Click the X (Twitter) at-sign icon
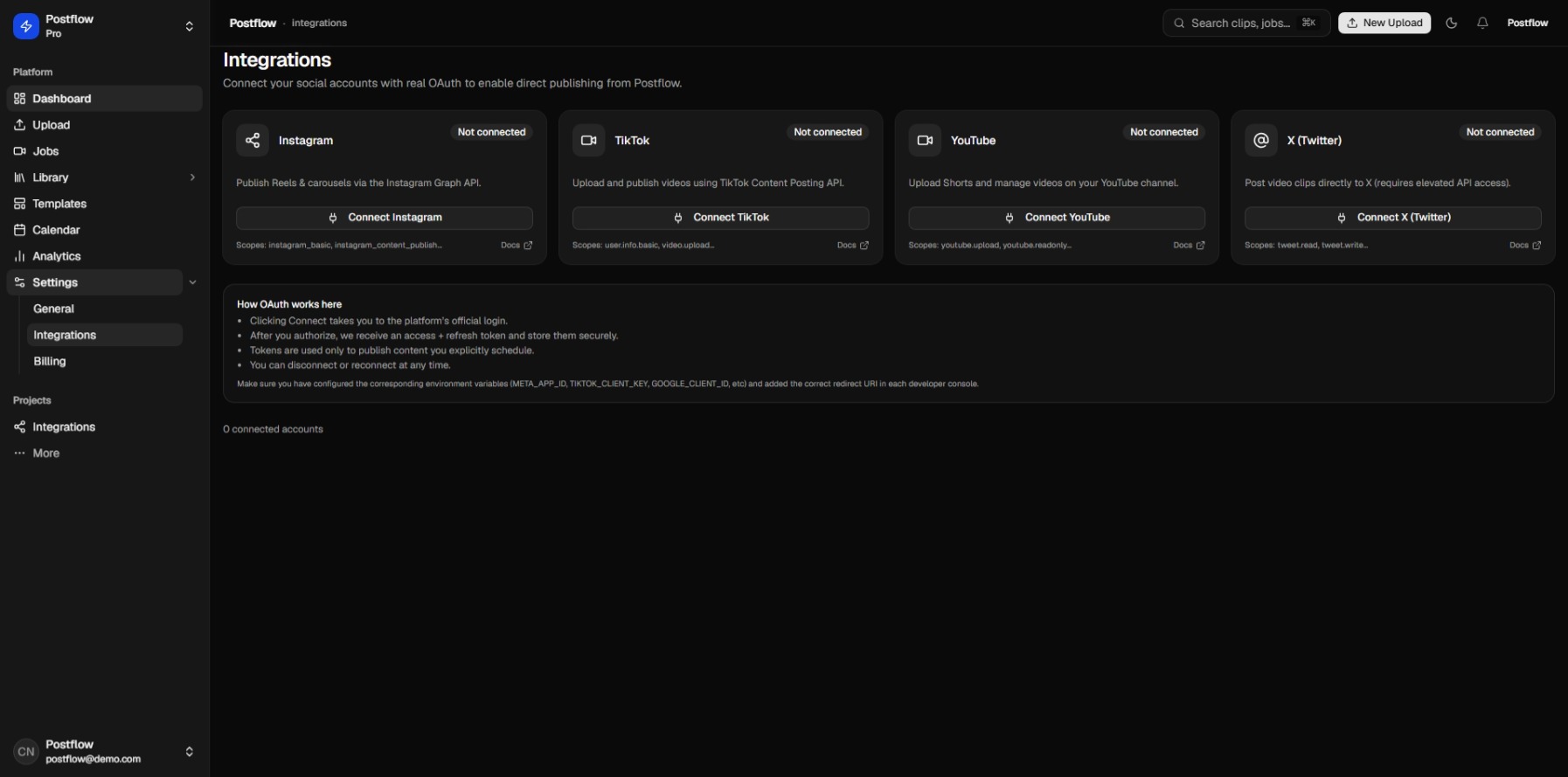The height and width of the screenshot is (777, 1568). click(1261, 140)
